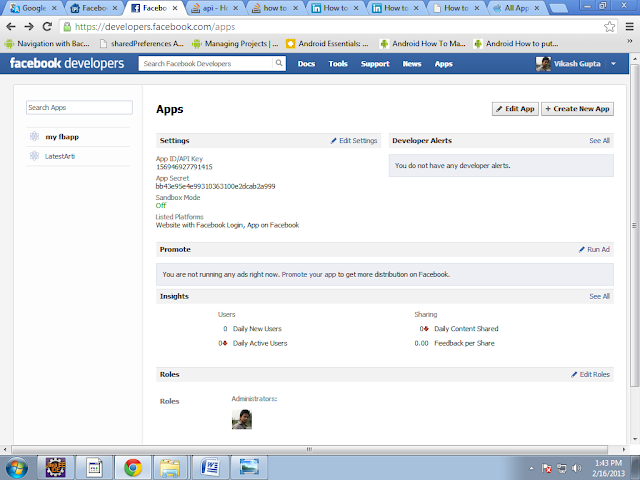The height and width of the screenshot is (480, 640).
Task: Click Edit Settings link
Action: click(354, 140)
